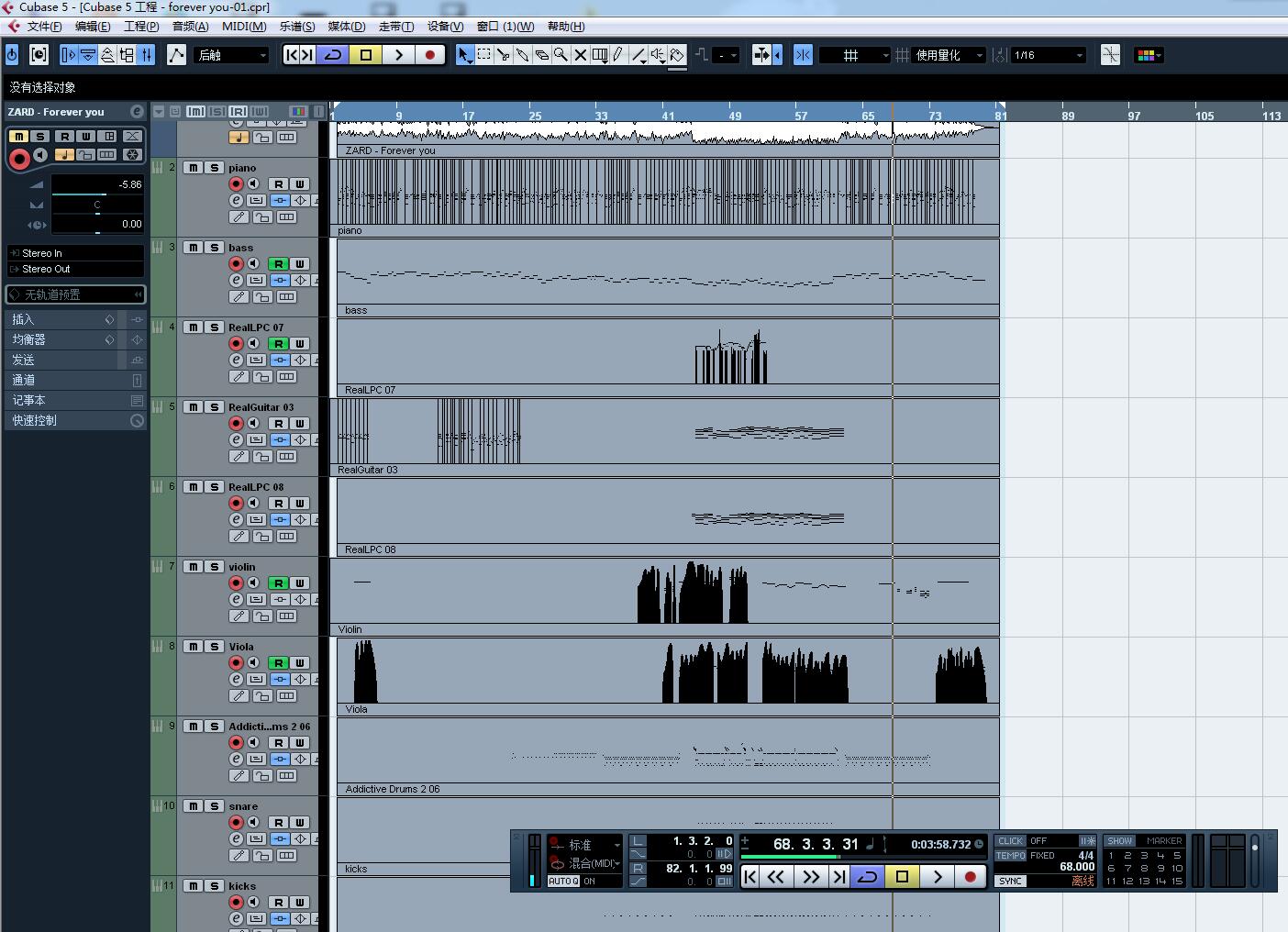Image resolution: width=1288 pixels, height=932 pixels.
Task: Select the Line tool
Action: tap(638, 55)
